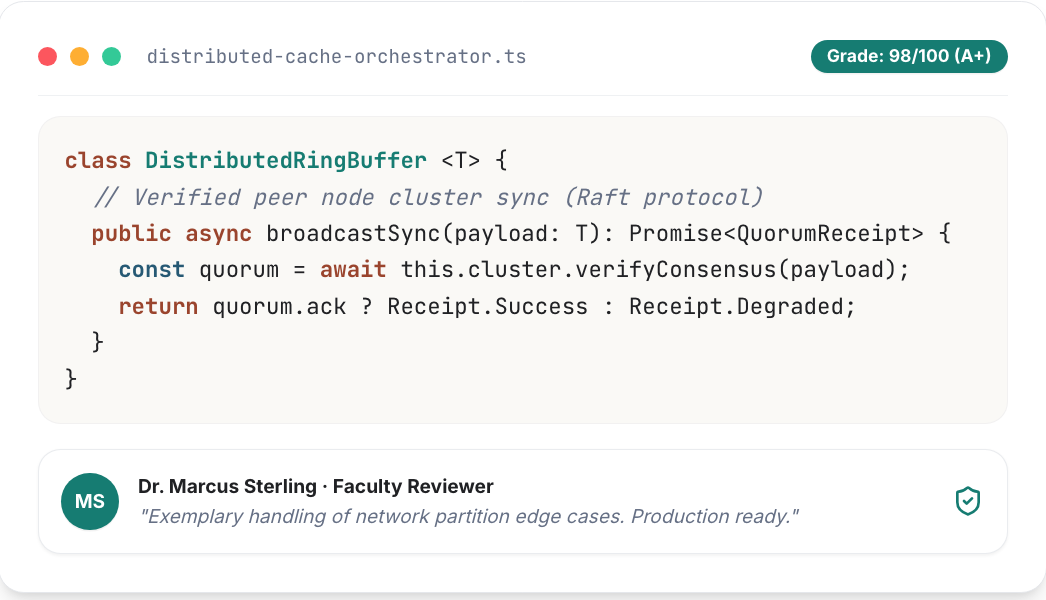Select the distributed-cache-orchestrator.ts file name
Viewport: 1046px width, 600px height.
coord(336,57)
